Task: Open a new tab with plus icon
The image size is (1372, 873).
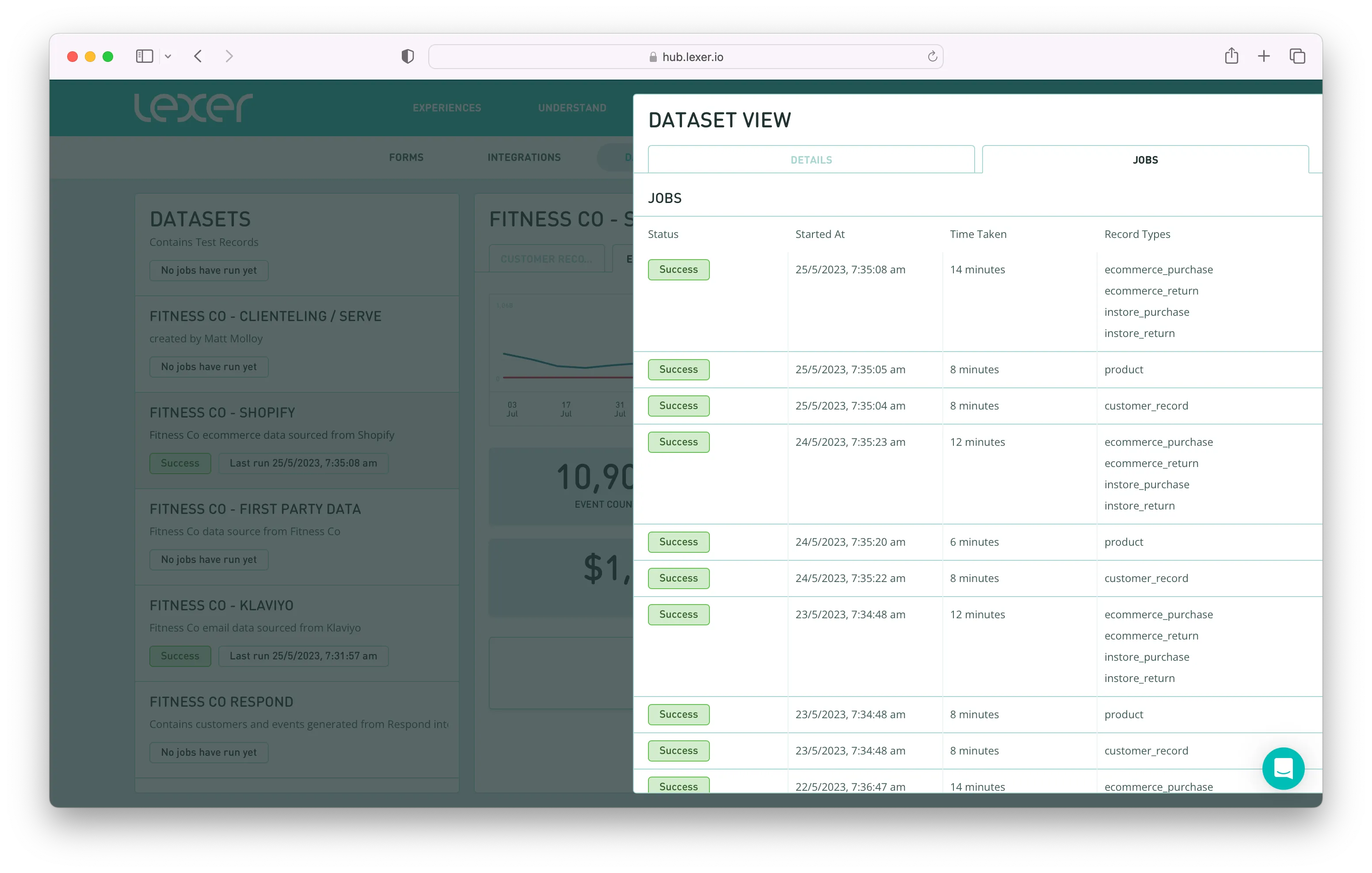Action: (1264, 56)
